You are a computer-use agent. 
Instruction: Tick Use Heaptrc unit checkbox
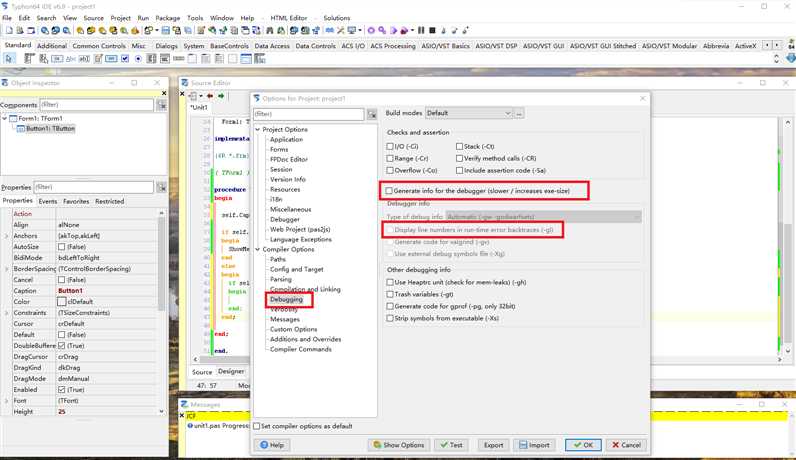pos(391,282)
